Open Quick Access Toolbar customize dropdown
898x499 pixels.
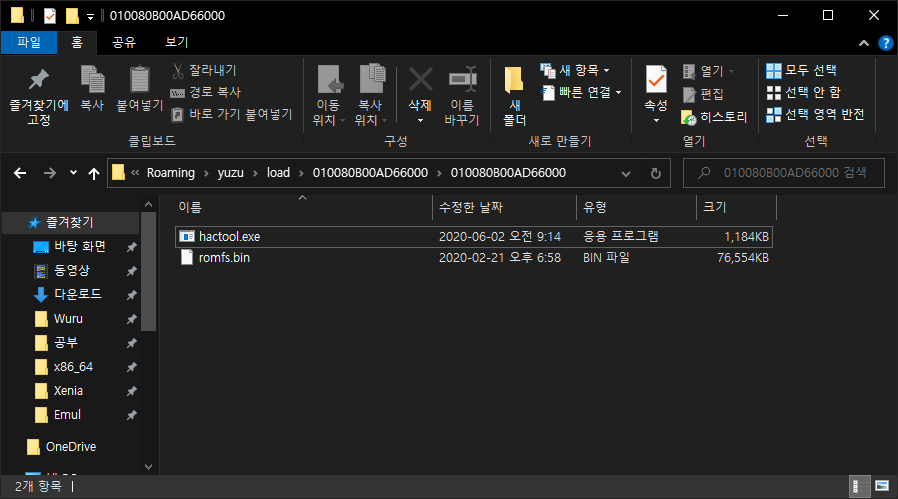(90, 16)
